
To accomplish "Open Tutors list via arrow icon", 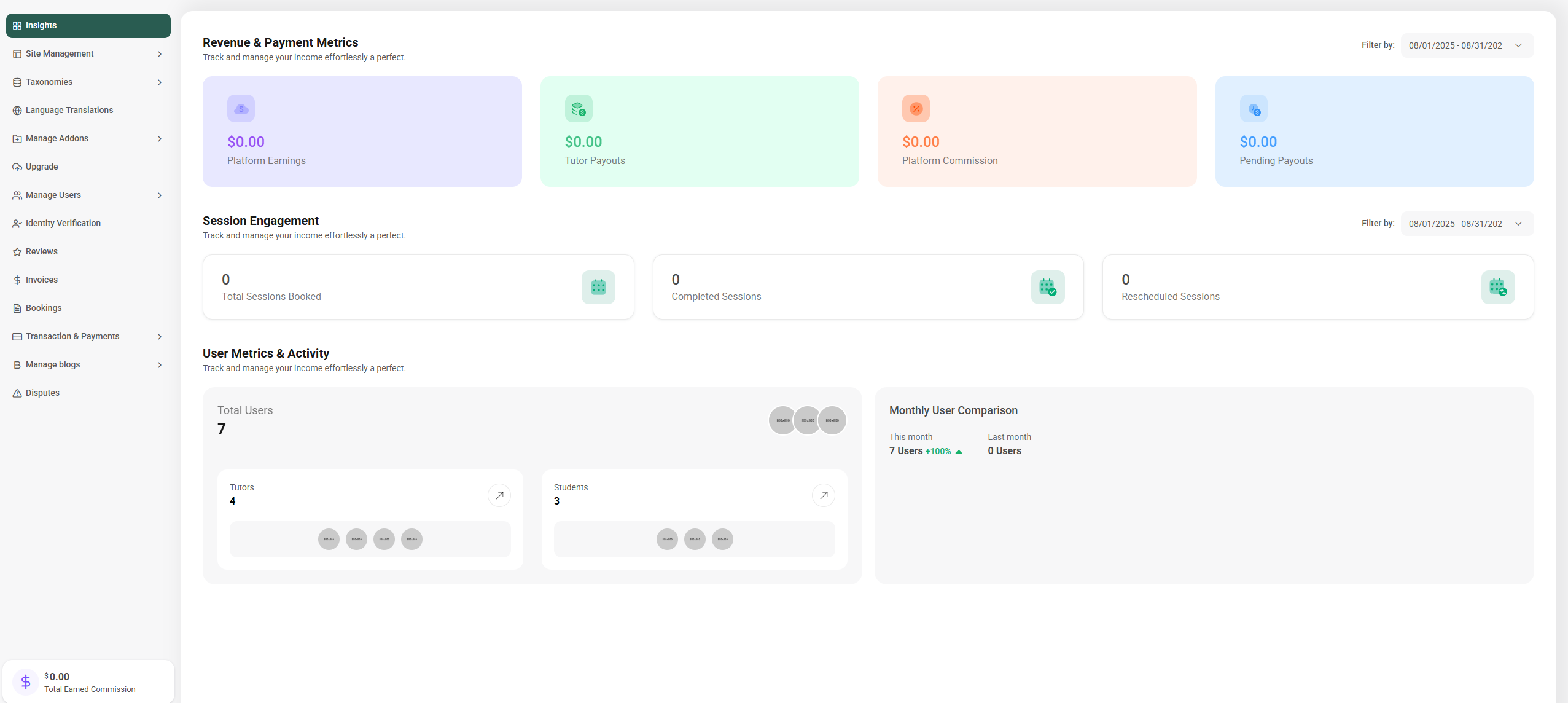I will tap(499, 495).
